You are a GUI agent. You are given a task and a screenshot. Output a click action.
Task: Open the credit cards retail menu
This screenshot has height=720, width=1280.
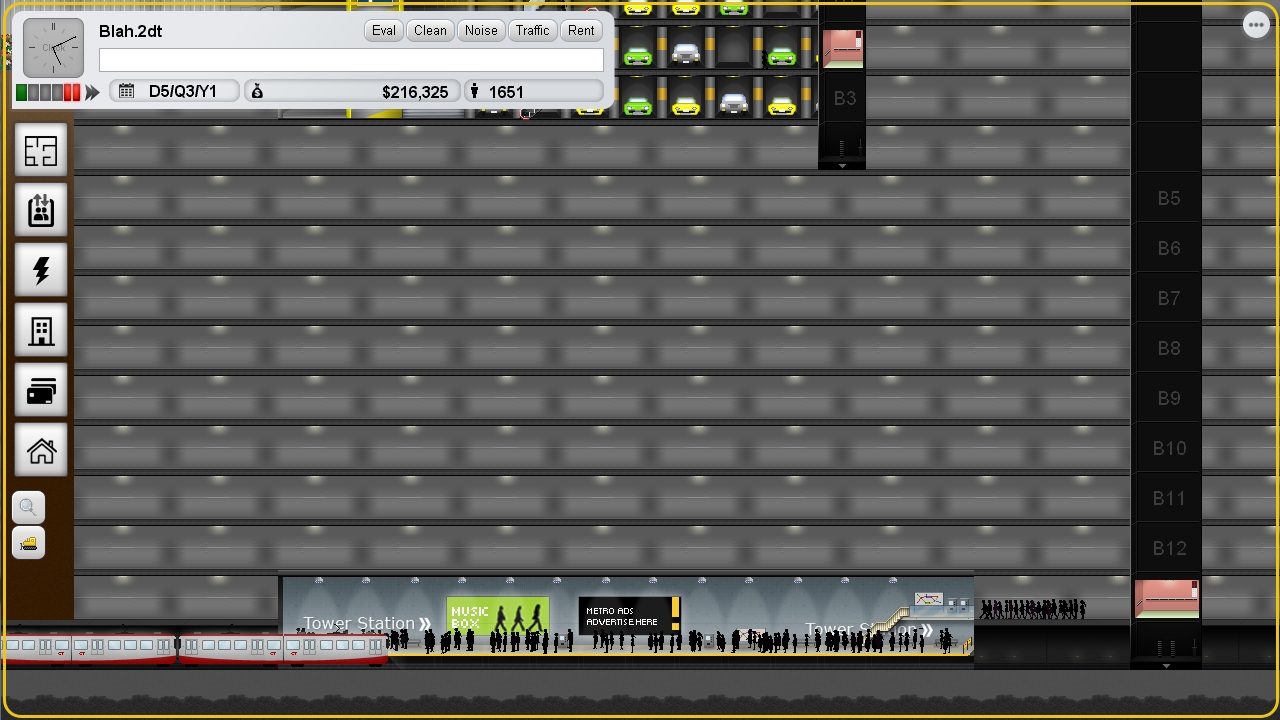coord(41,391)
